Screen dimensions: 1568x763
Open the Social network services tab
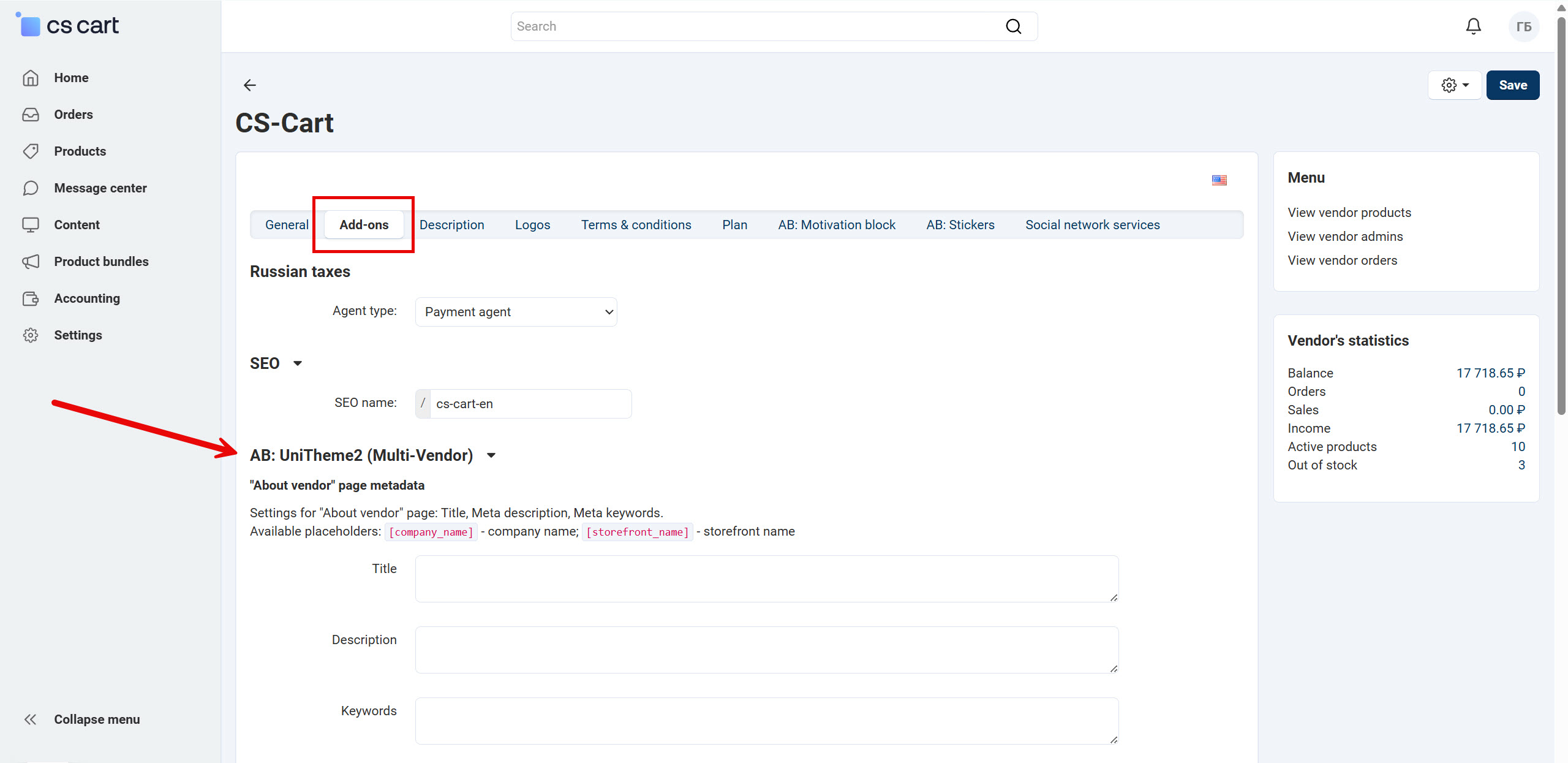point(1093,225)
